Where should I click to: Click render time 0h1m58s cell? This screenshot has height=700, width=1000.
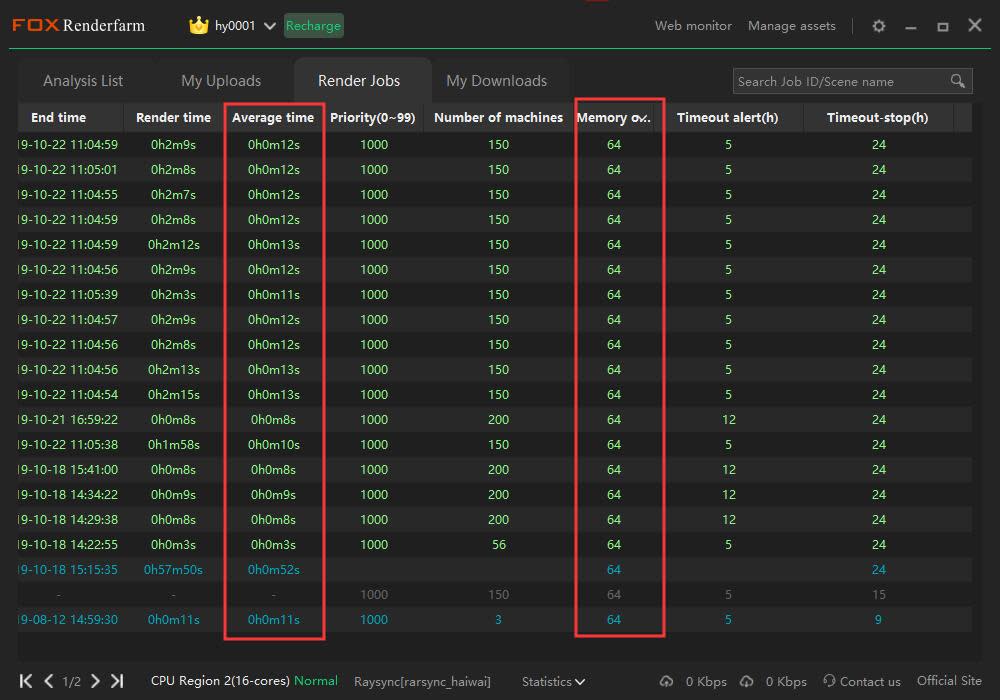click(x=173, y=444)
